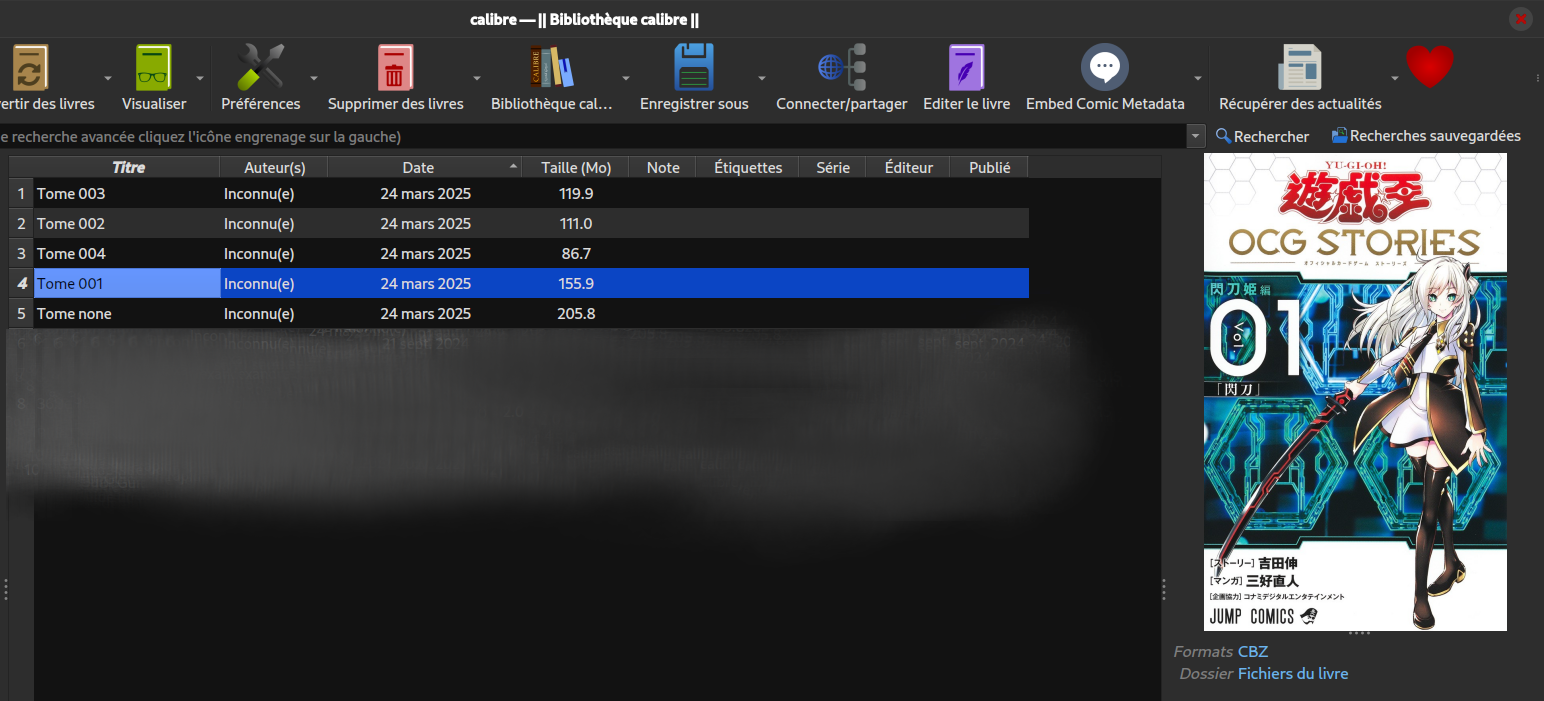Click the Enregistrer sous floppy disk icon
Viewport: 1544px width, 701px height.
[x=693, y=68]
